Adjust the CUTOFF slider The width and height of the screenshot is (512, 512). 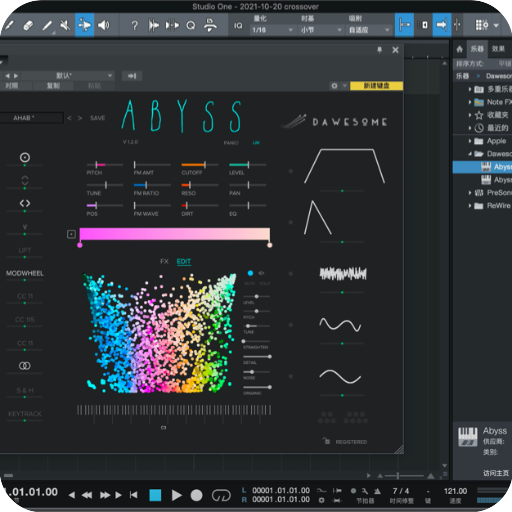point(200,165)
